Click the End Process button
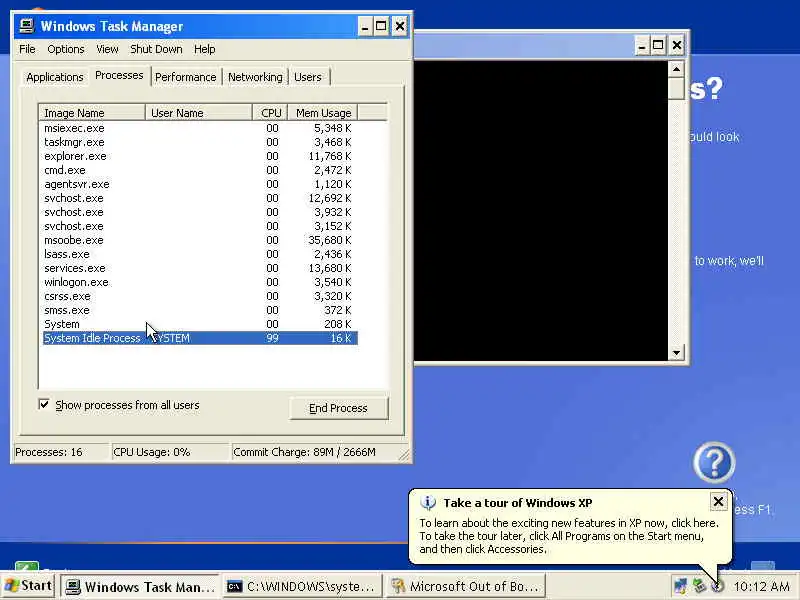 [x=338, y=408]
